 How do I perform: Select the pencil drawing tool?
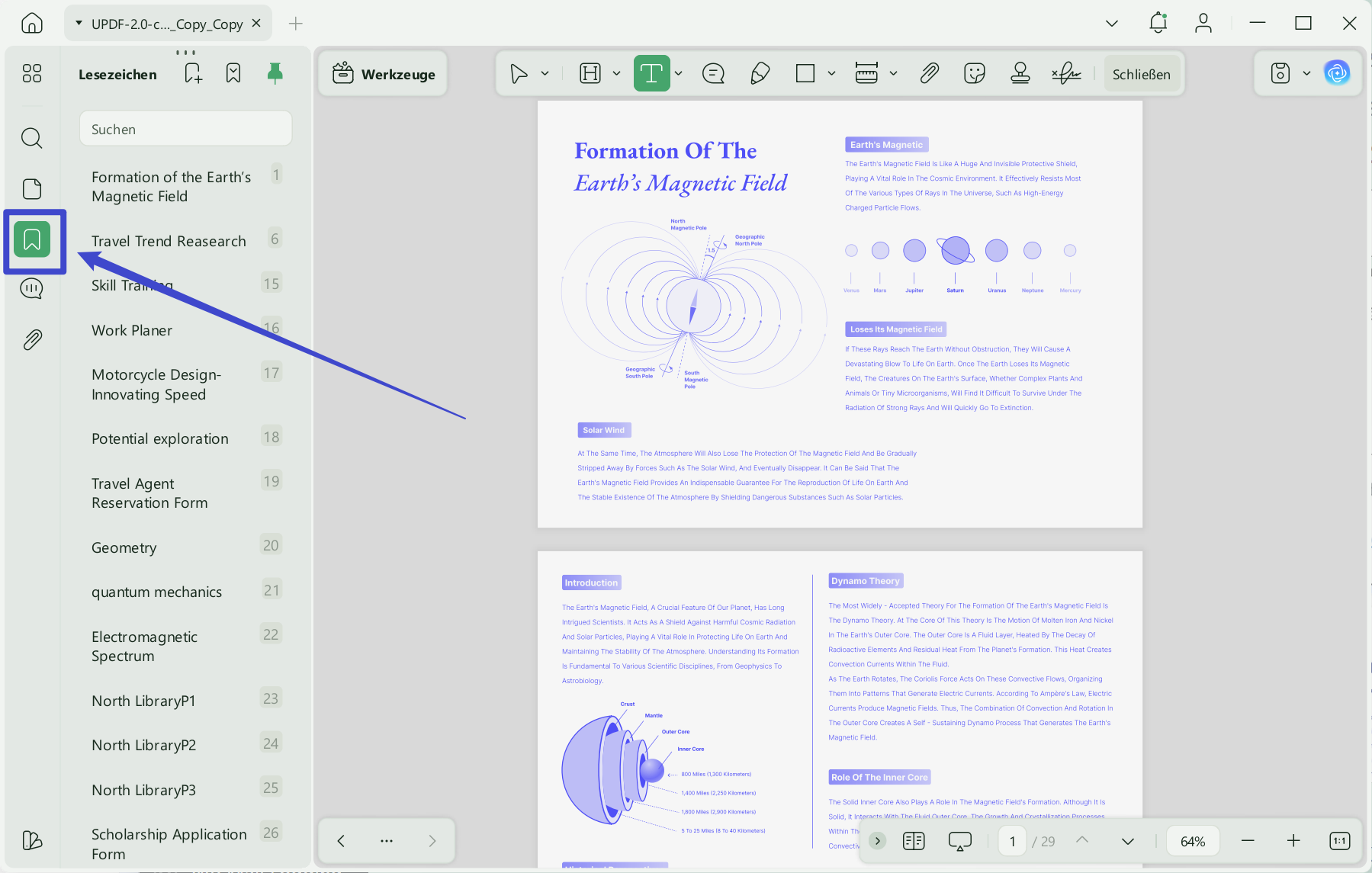click(760, 74)
